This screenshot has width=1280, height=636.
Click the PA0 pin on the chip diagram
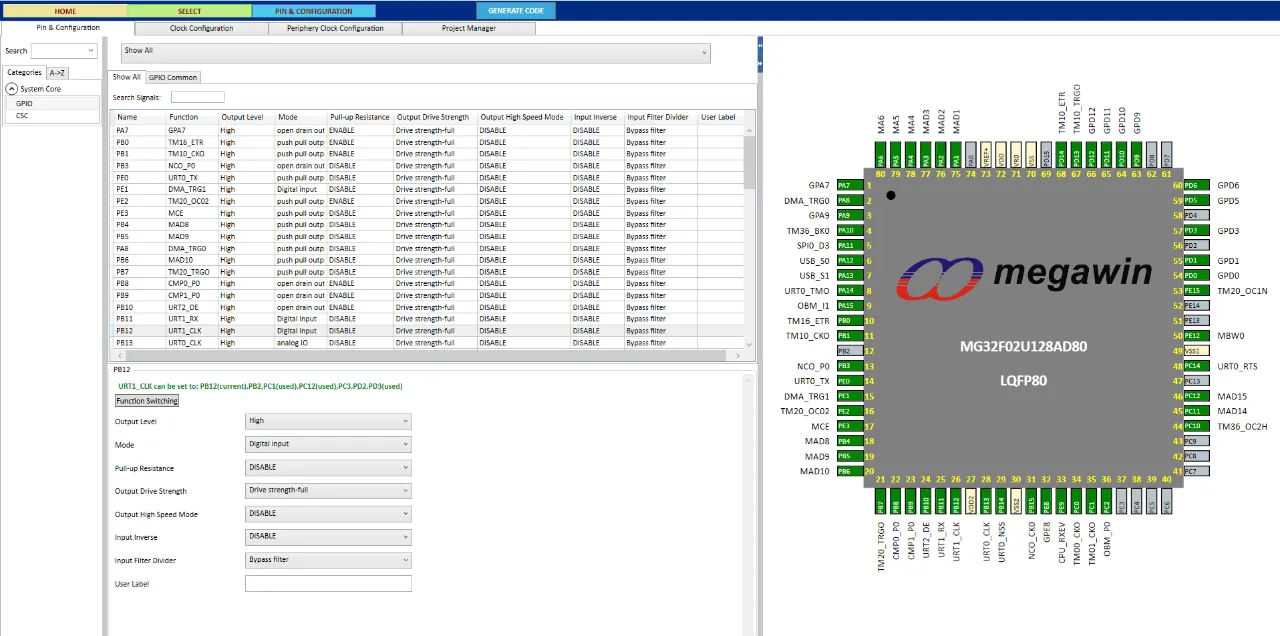971,155
